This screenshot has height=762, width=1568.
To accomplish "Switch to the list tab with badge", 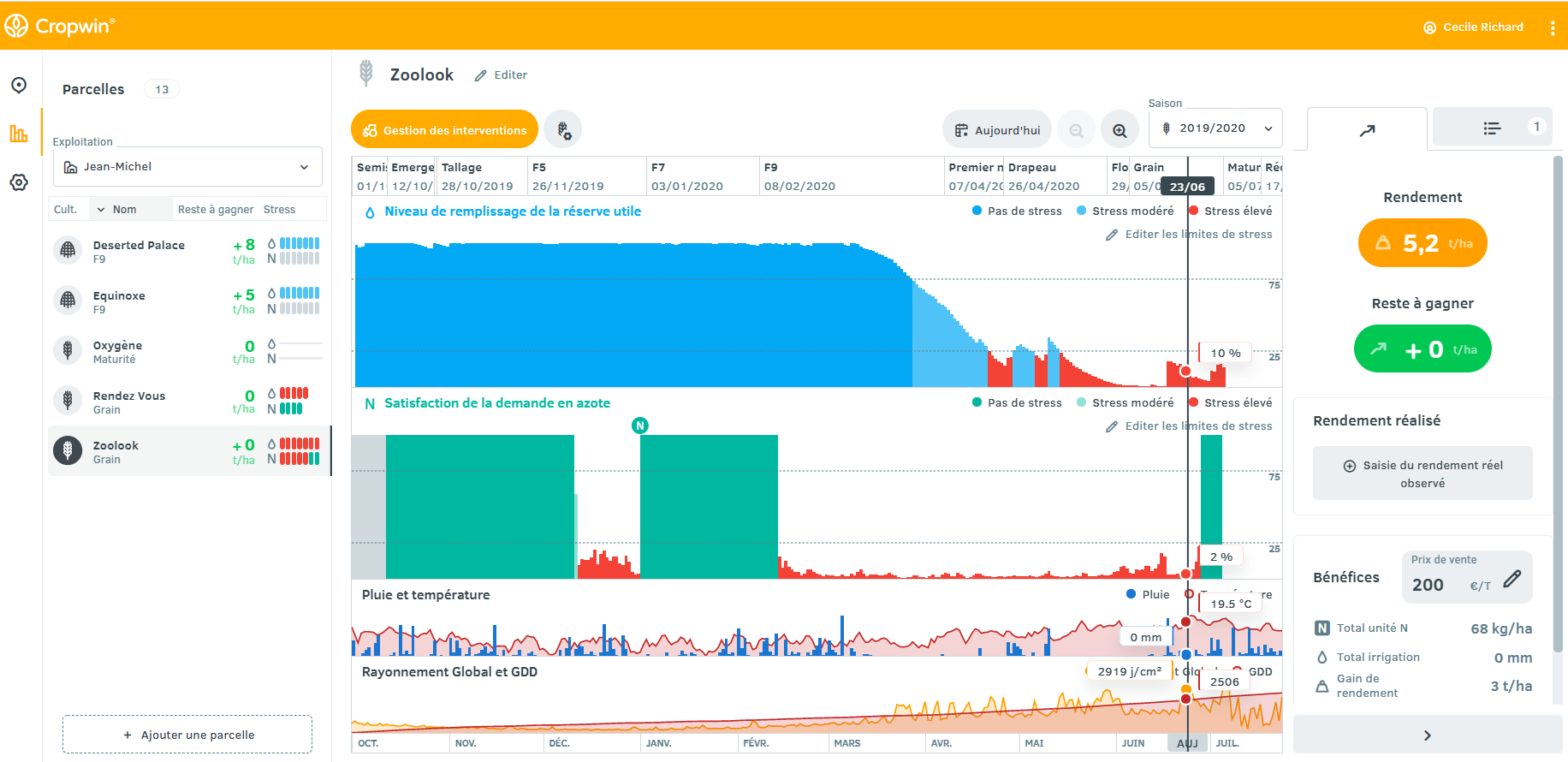I will (1493, 128).
